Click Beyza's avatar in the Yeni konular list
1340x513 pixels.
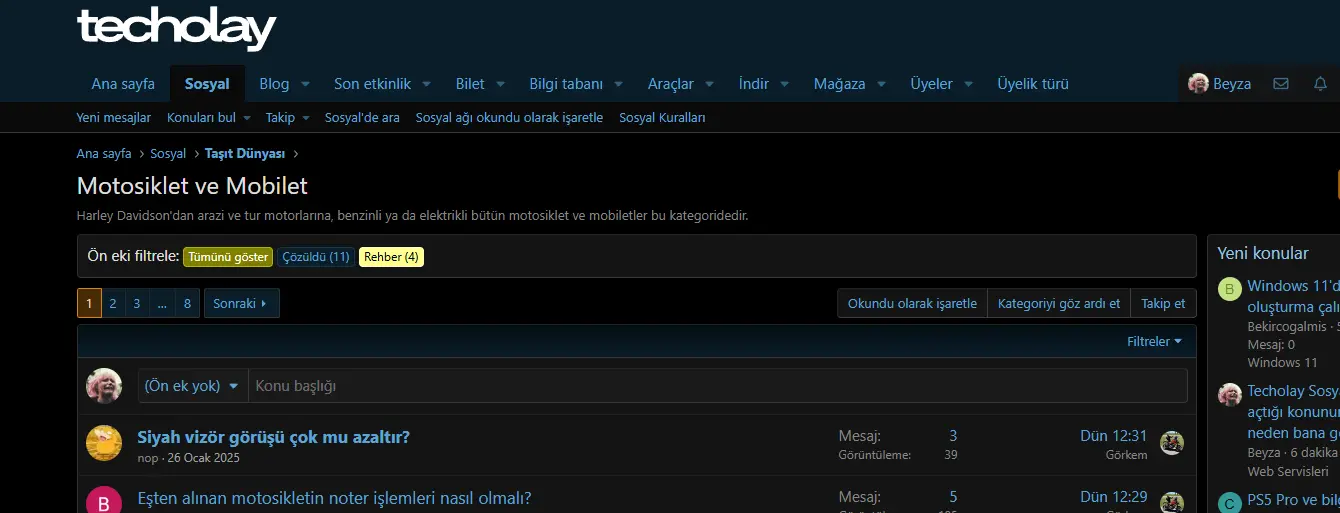(x=1230, y=395)
